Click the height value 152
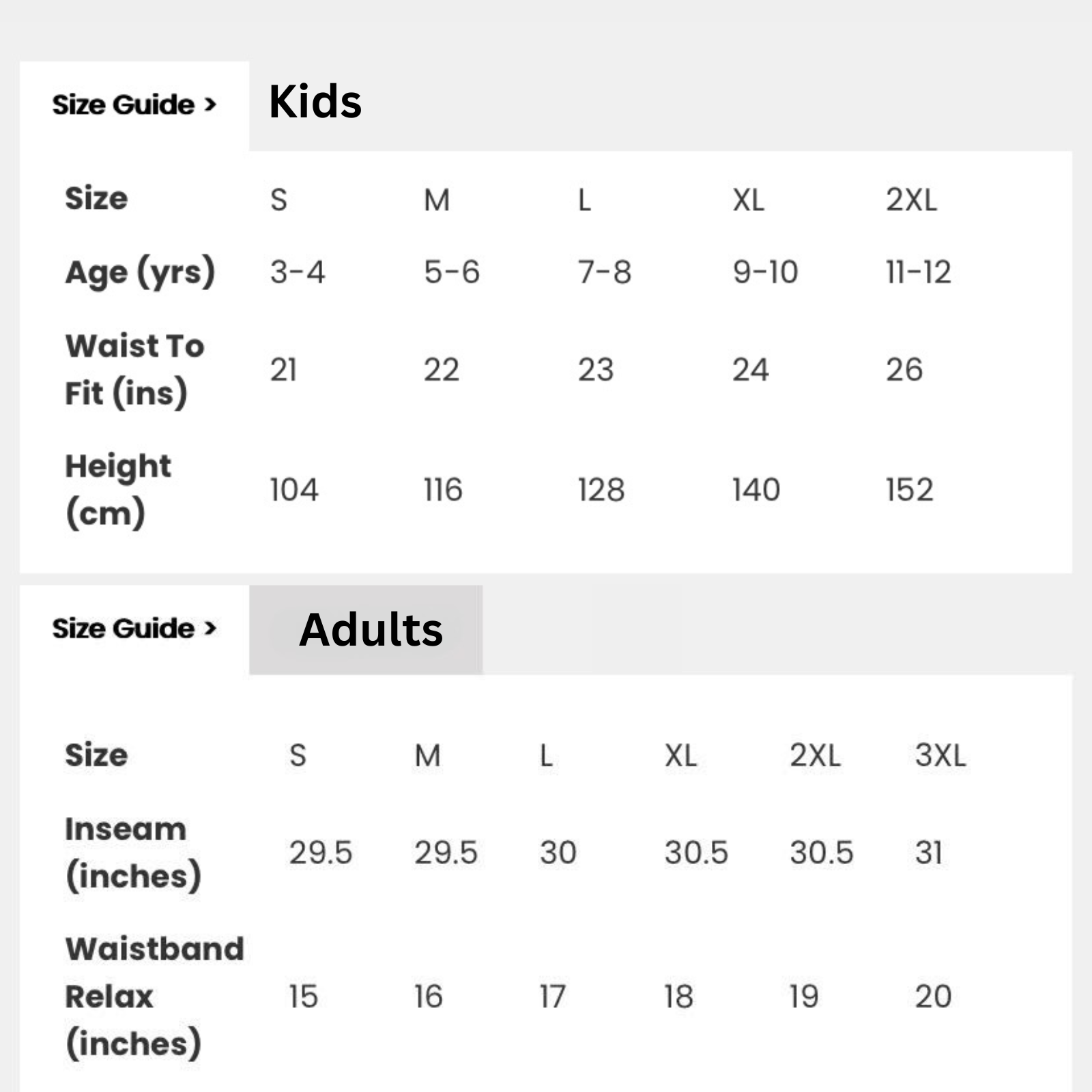The image size is (1092, 1092). (909, 490)
